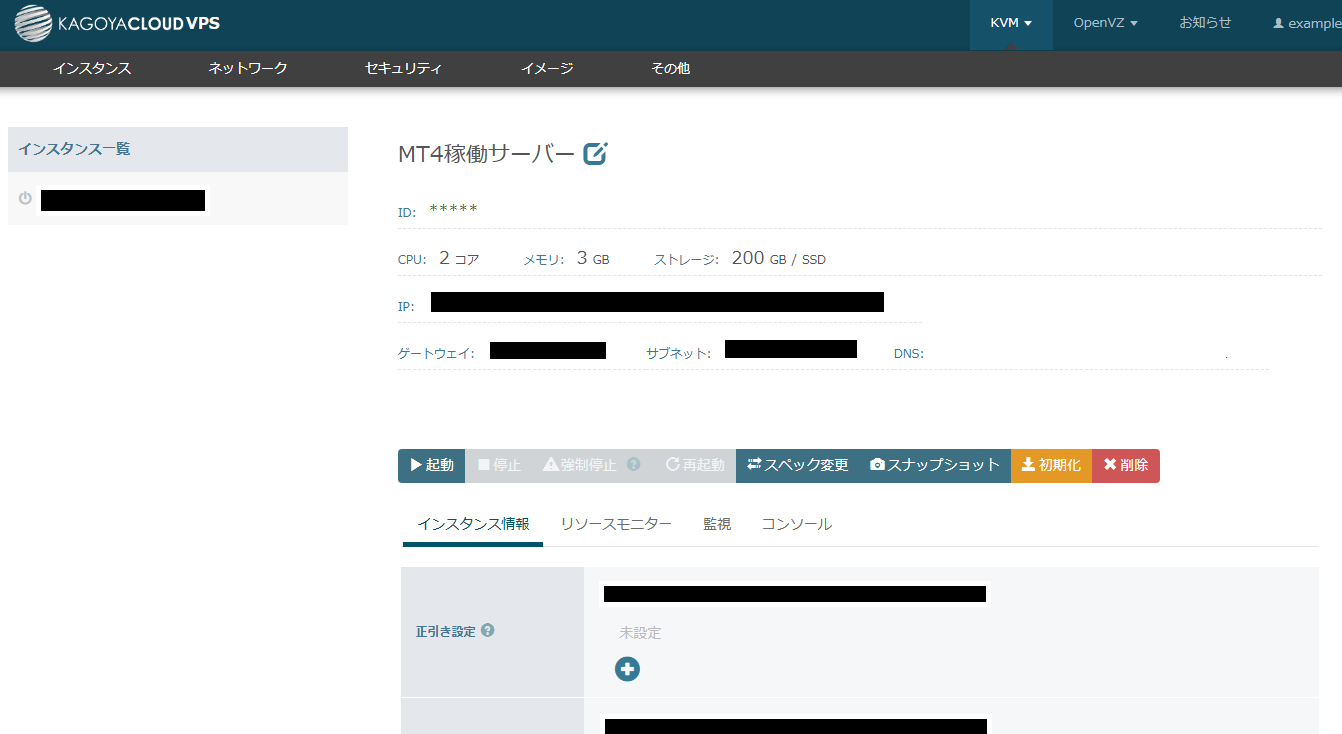Click the Kagoya Cloud VPS logo
Screen dimensions: 1342x734
pyautogui.click(x=117, y=24)
